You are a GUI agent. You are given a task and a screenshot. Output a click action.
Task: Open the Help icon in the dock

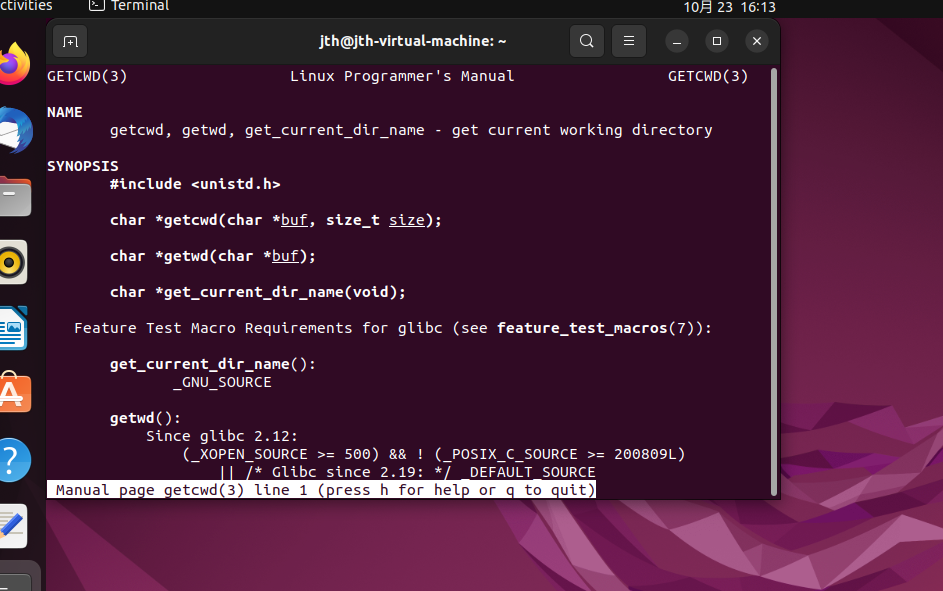pyautogui.click(x=14, y=460)
